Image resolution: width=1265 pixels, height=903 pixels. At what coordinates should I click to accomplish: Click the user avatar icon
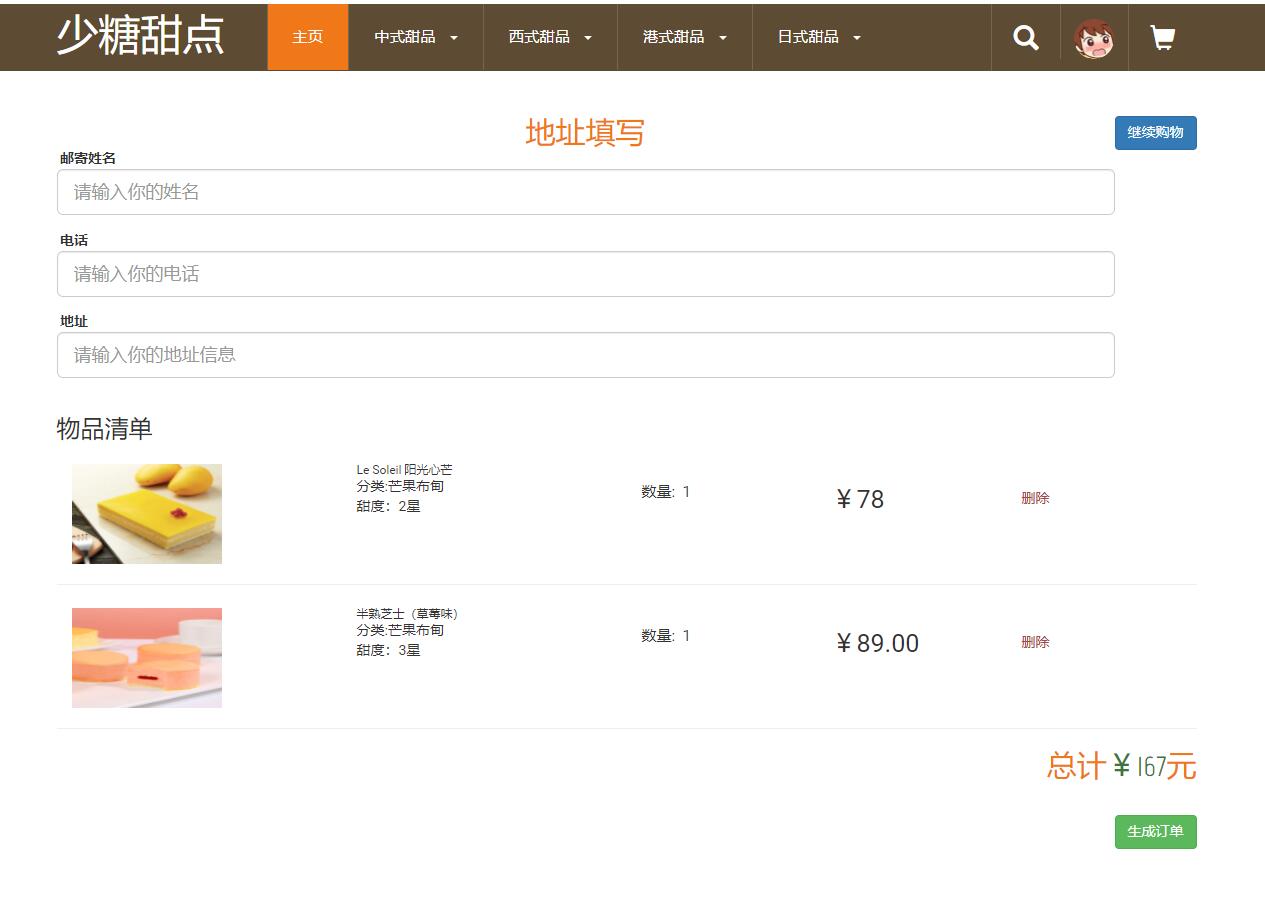tap(1095, 37)
